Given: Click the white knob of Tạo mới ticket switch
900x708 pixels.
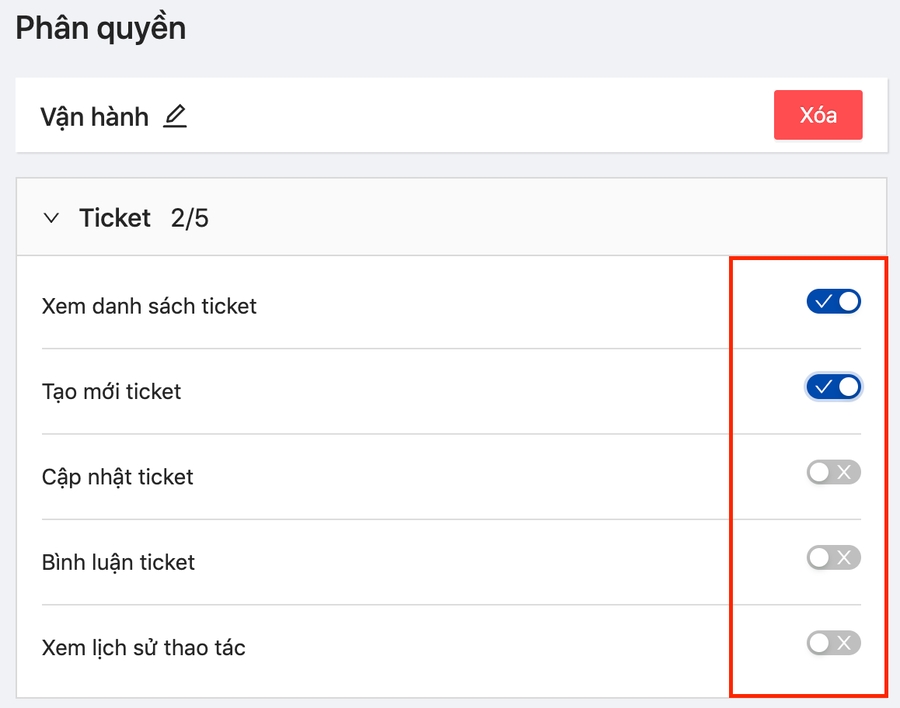Looking at the screenshot, I should [x=848, y=387].
